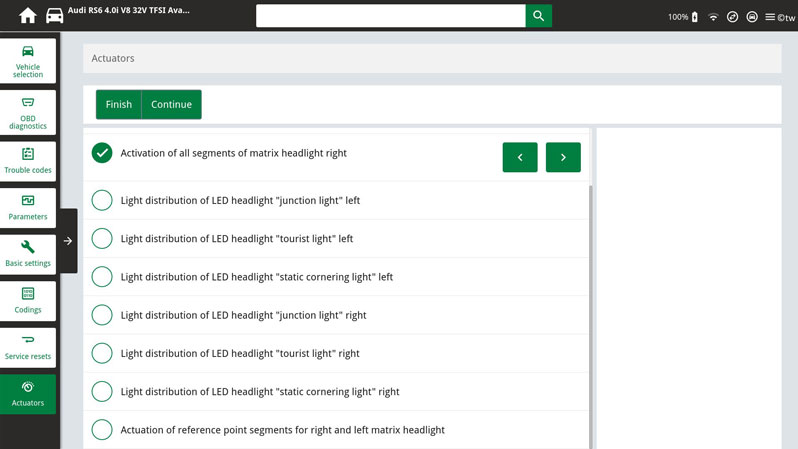Click the actuator list vertical scrollbar
The image size is (798, 449).
(591, 300)
